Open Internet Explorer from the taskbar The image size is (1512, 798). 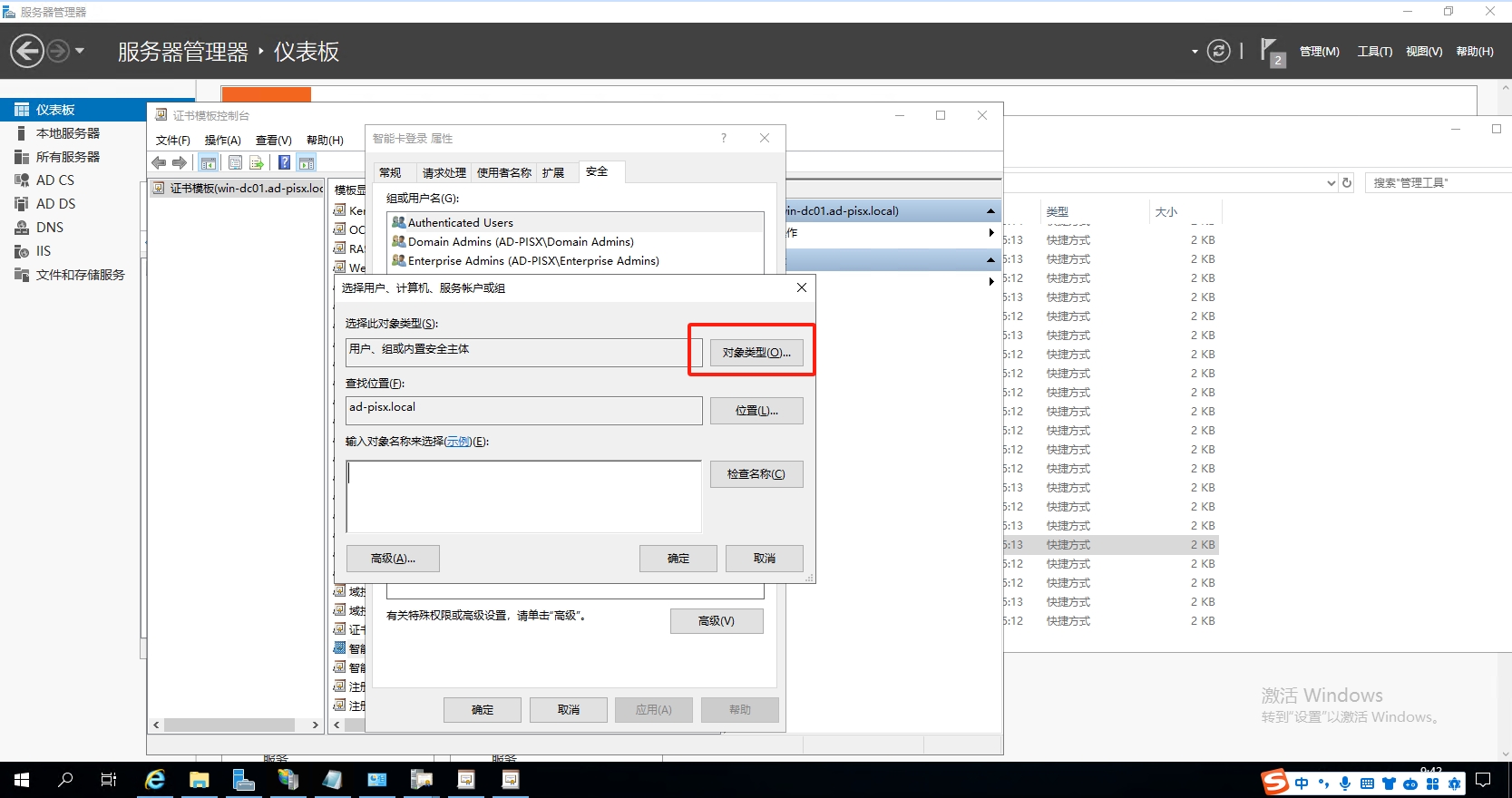[155, 780]
